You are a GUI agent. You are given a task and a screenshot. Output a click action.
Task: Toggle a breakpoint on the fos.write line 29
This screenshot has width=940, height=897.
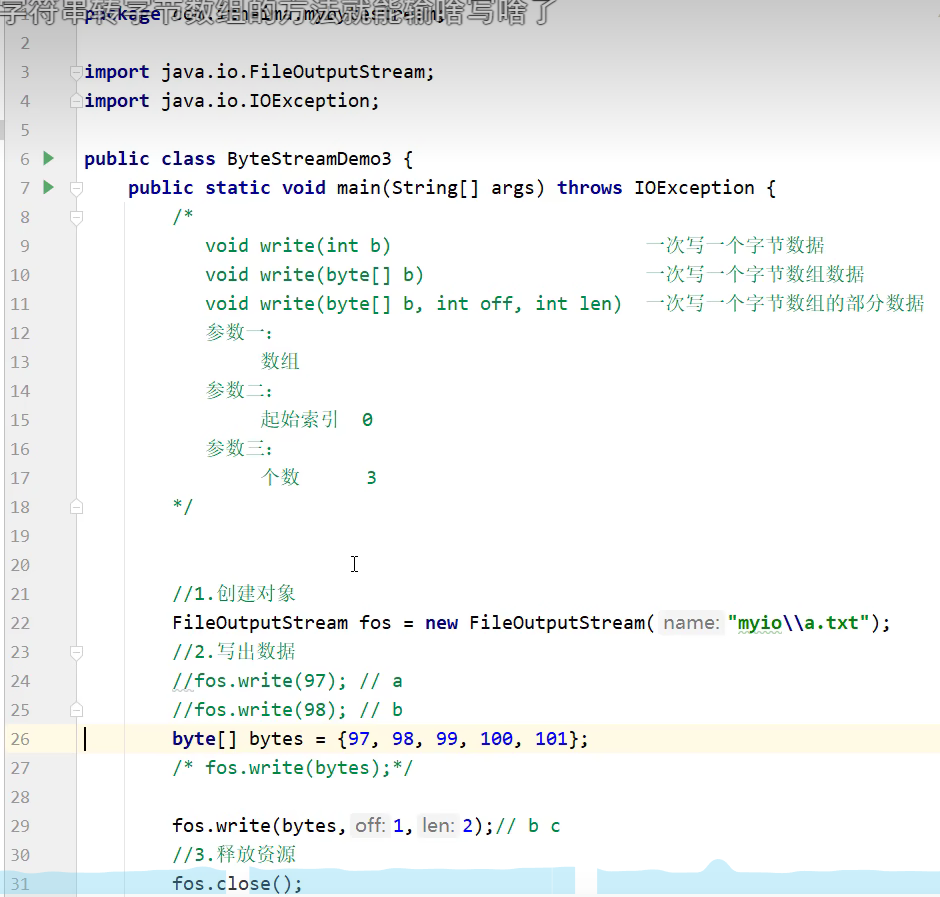click(x=47, y=825)
